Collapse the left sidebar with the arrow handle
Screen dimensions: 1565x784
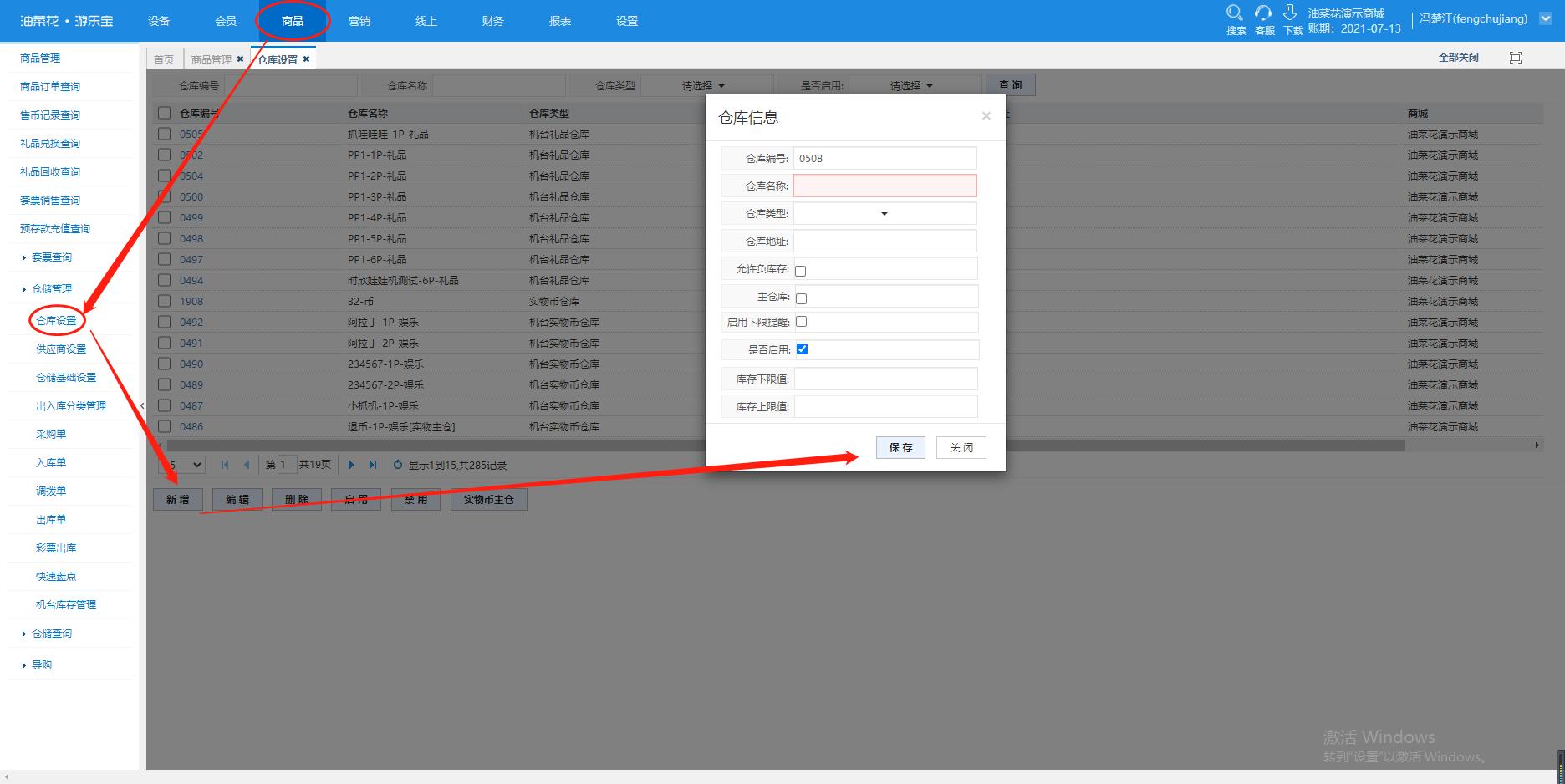[x=142, y=405]
